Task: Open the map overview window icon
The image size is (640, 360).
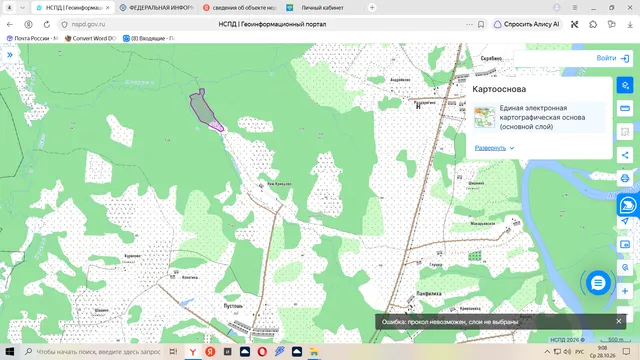Action: [624, 244]
